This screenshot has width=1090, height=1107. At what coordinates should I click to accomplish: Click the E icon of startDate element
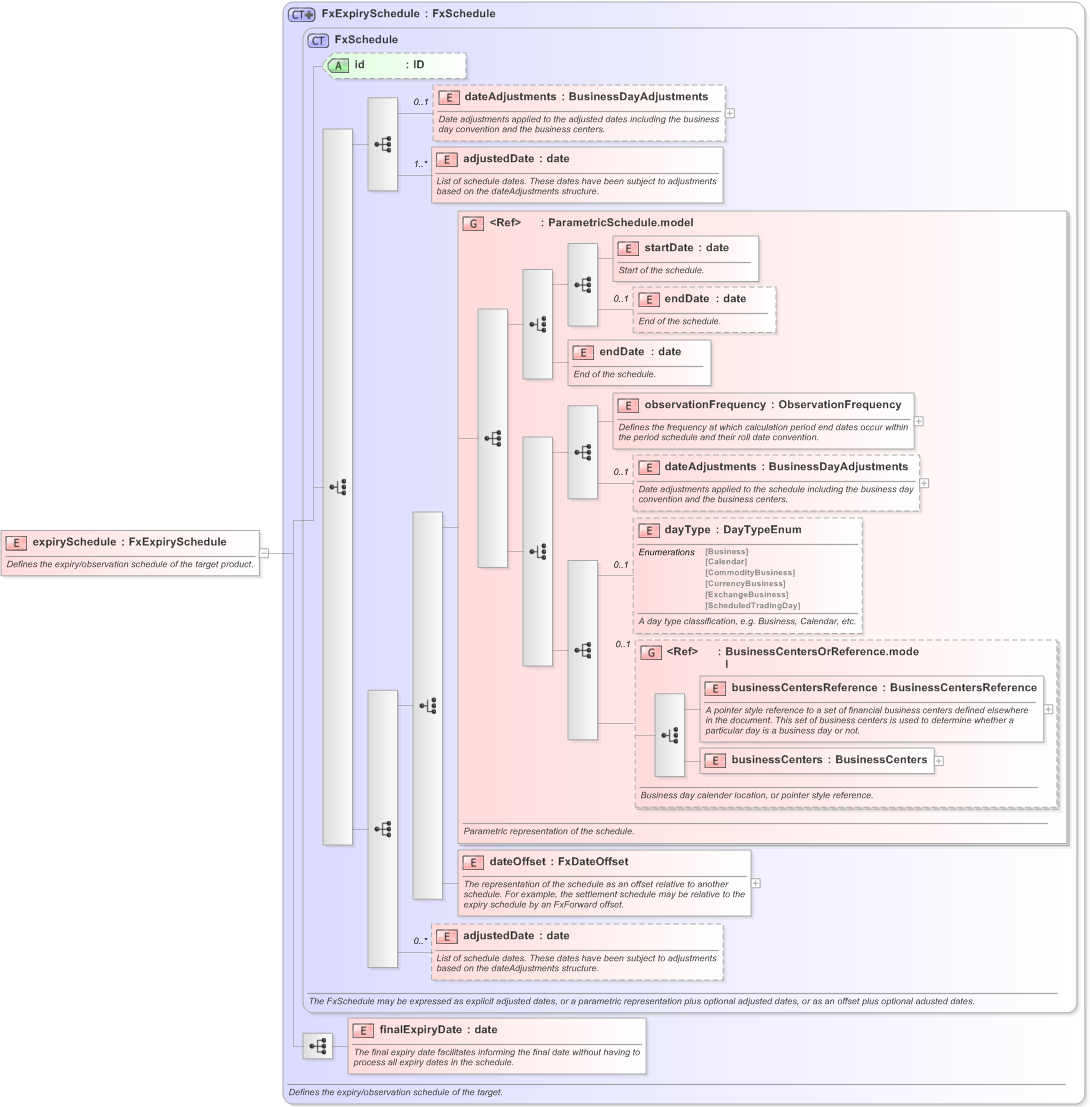(628, 249)
